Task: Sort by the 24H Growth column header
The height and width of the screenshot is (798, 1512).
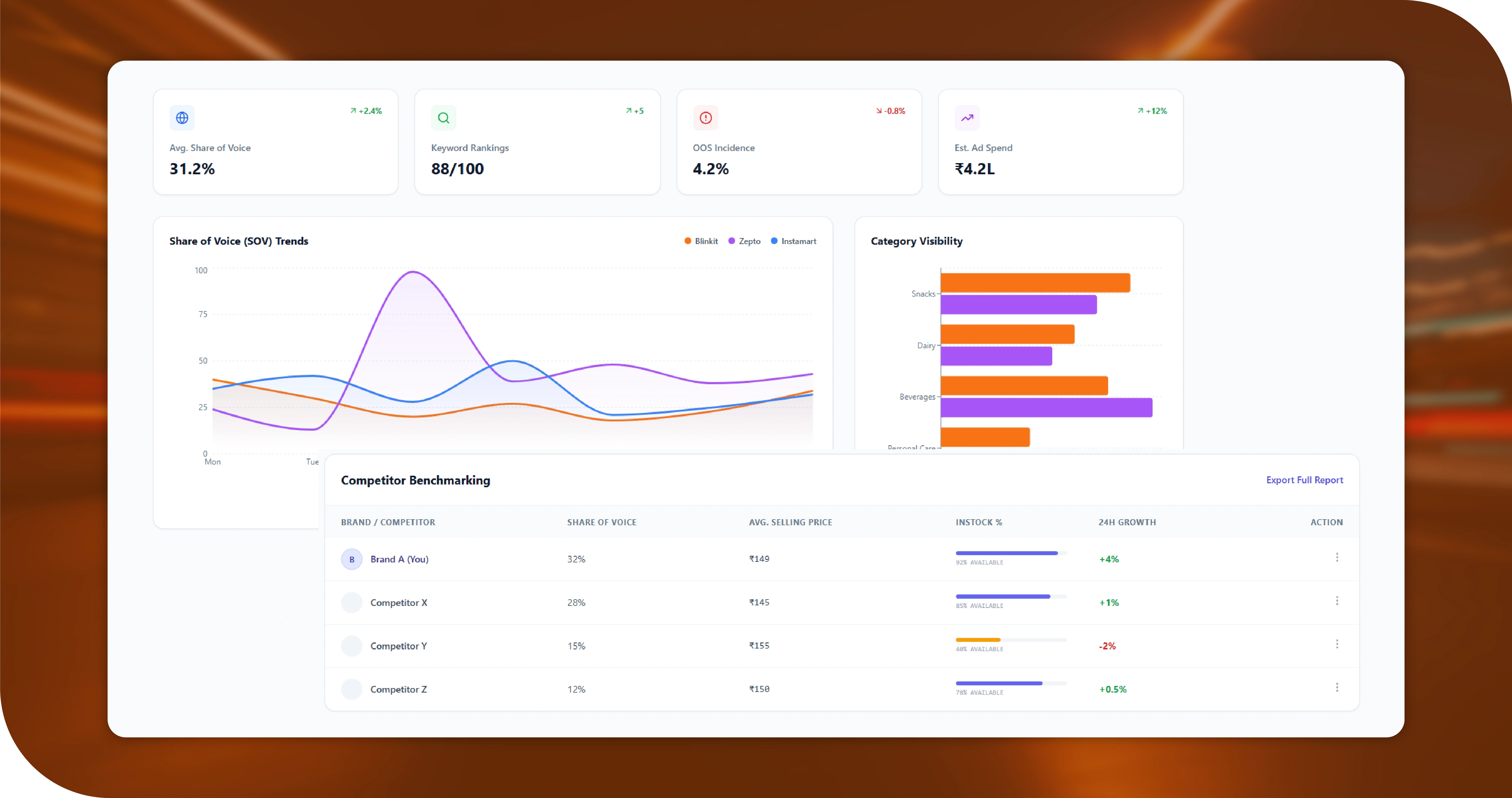Action: pyautogui.click(x=1127, y=522)
